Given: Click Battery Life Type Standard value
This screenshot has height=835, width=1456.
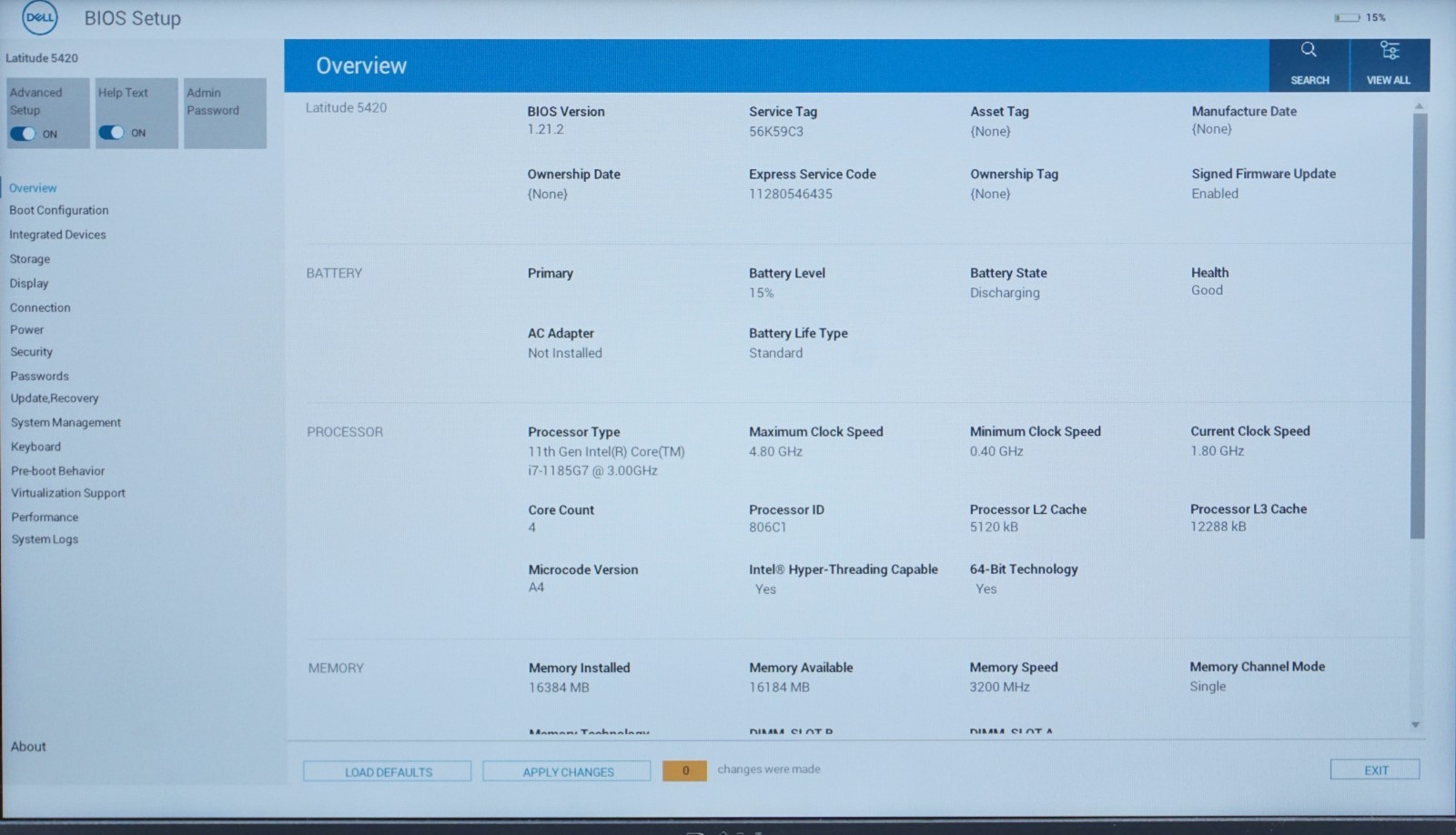Looking at the screenshot, I should coord(776,353).
